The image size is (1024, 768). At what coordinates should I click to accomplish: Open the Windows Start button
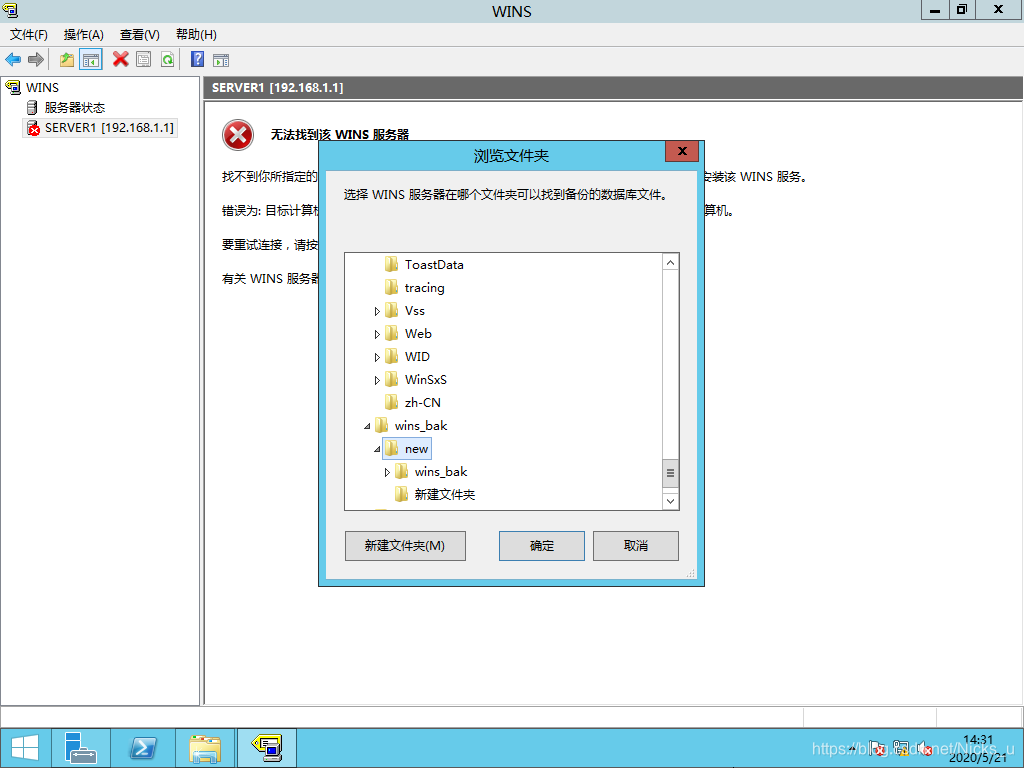pos(25,748)
